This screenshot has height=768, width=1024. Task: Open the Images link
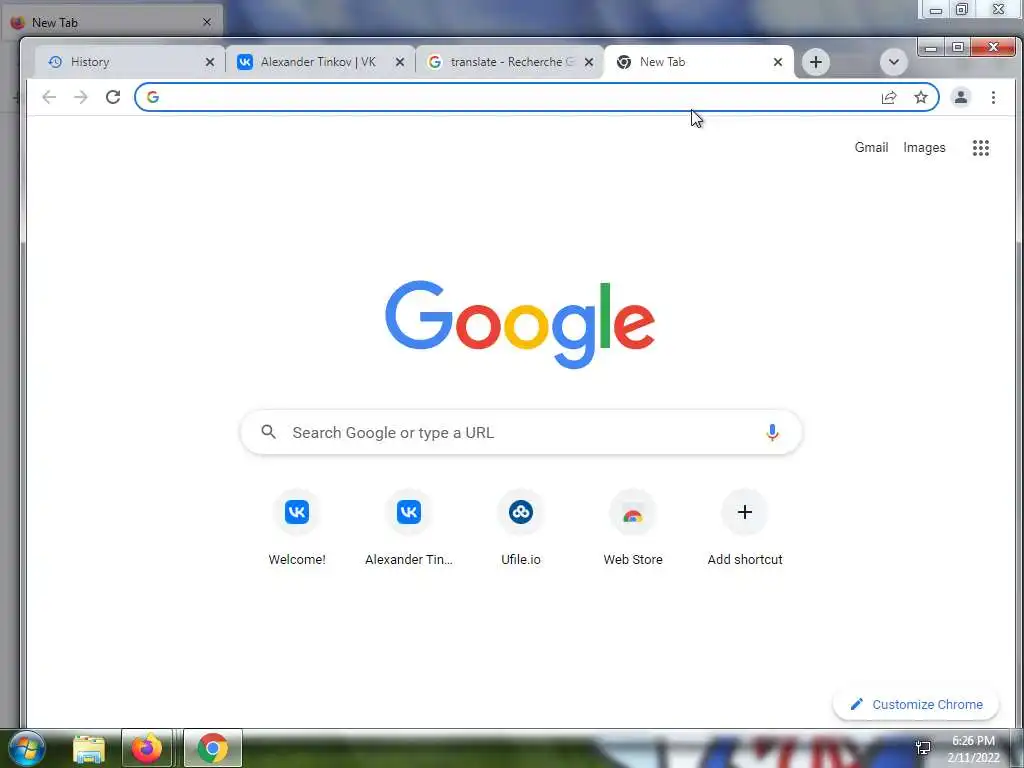click(x=924, y=148)
